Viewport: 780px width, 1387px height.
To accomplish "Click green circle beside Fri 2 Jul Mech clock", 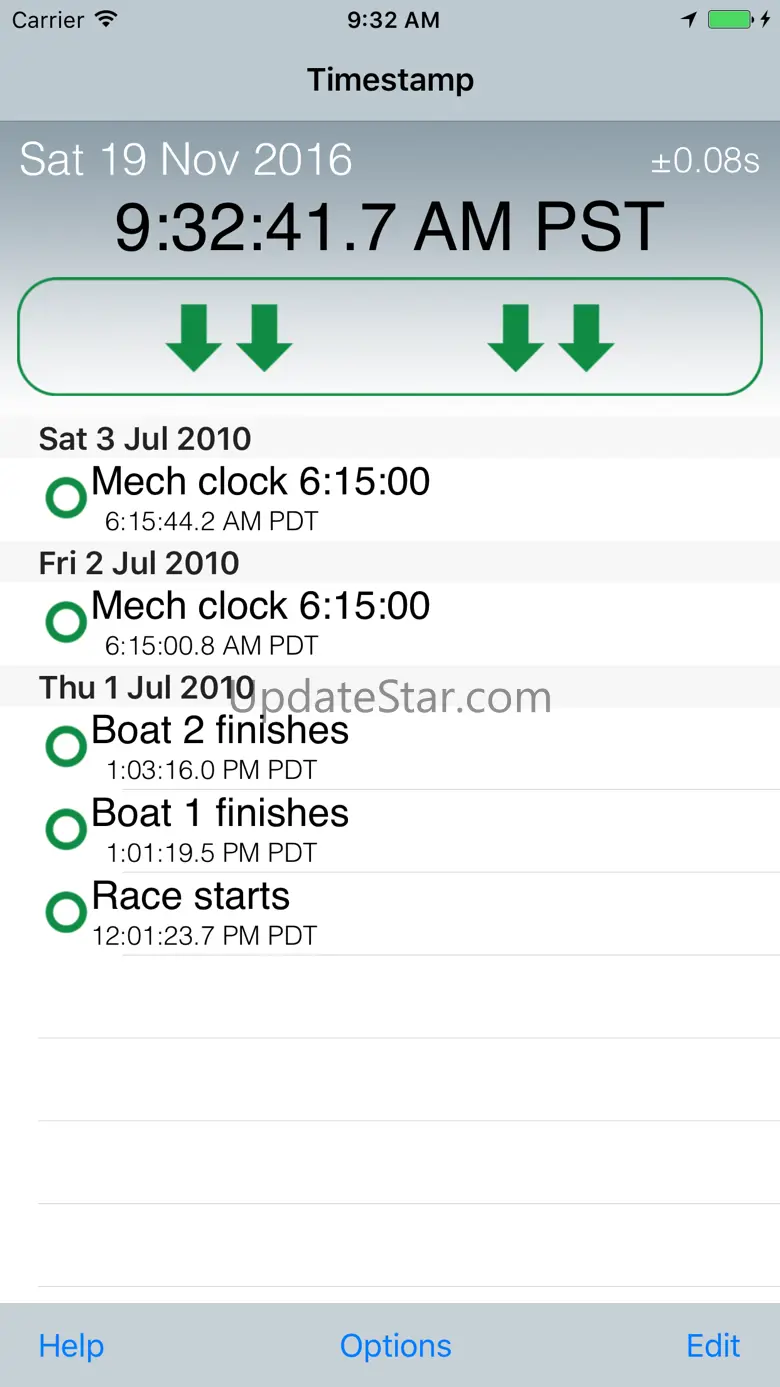I will [67, 622].
